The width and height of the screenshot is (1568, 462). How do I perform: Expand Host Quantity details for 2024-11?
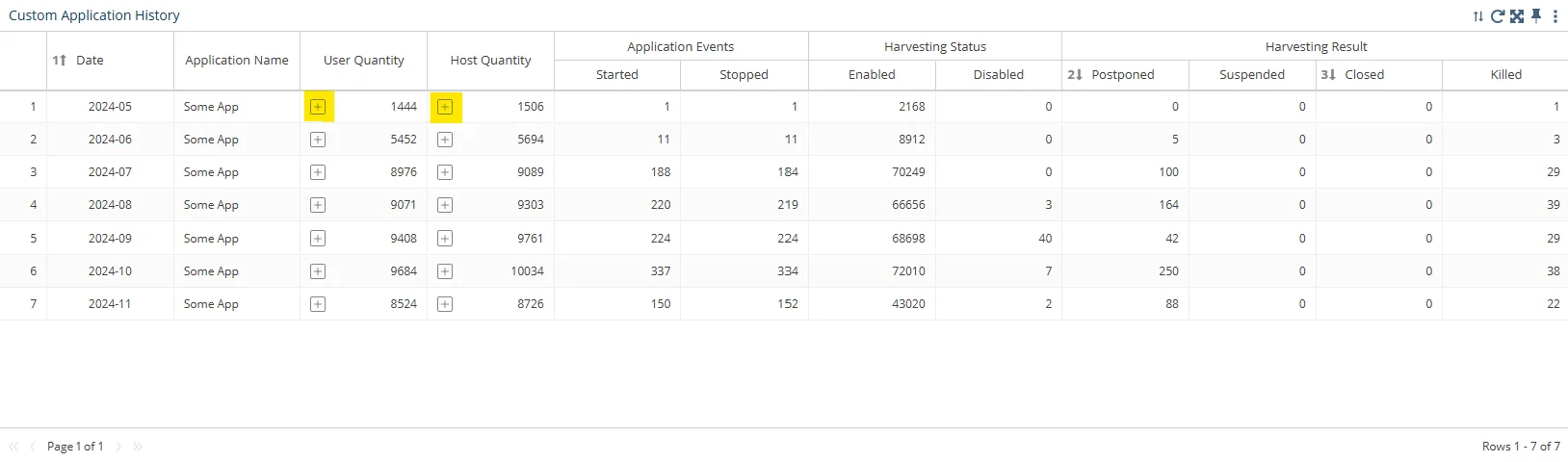pos(445,304)
